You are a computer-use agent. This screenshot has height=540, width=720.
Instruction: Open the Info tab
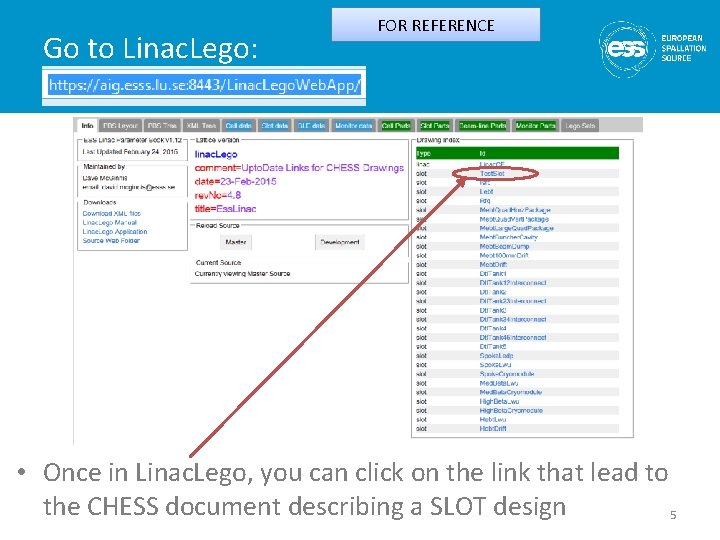click(87, 125)
